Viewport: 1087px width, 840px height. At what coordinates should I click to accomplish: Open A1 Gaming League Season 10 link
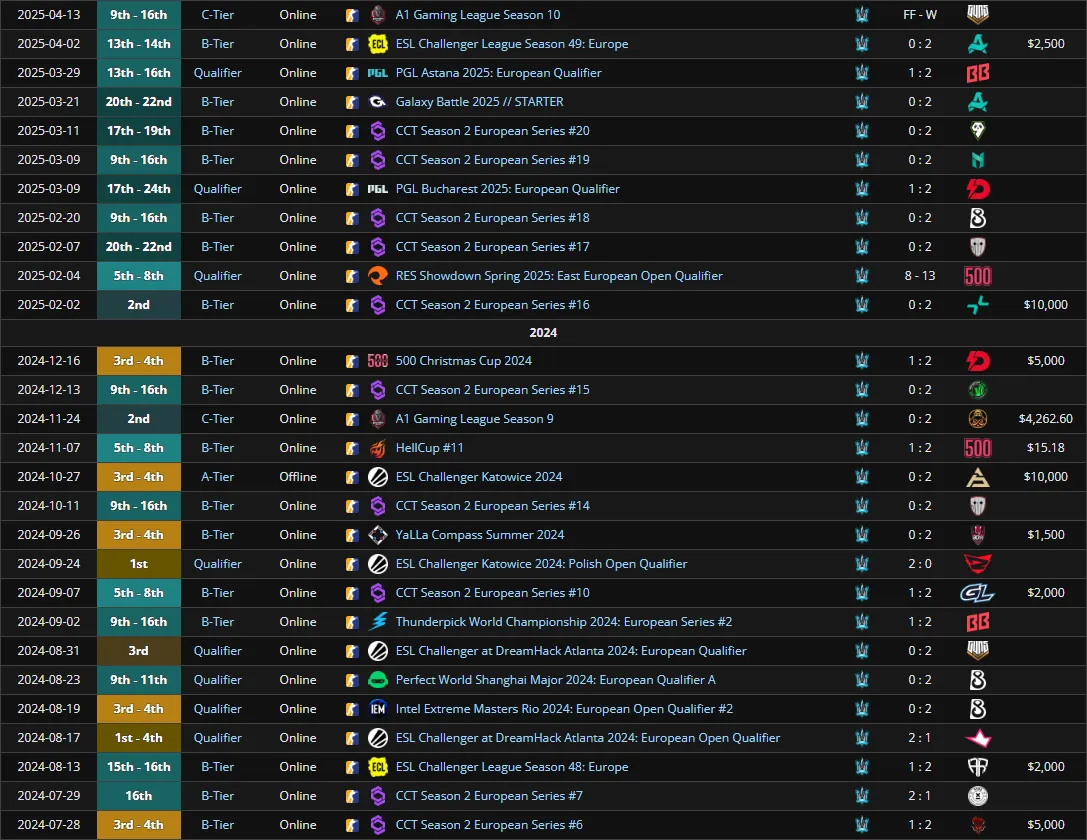coord(478,15)
